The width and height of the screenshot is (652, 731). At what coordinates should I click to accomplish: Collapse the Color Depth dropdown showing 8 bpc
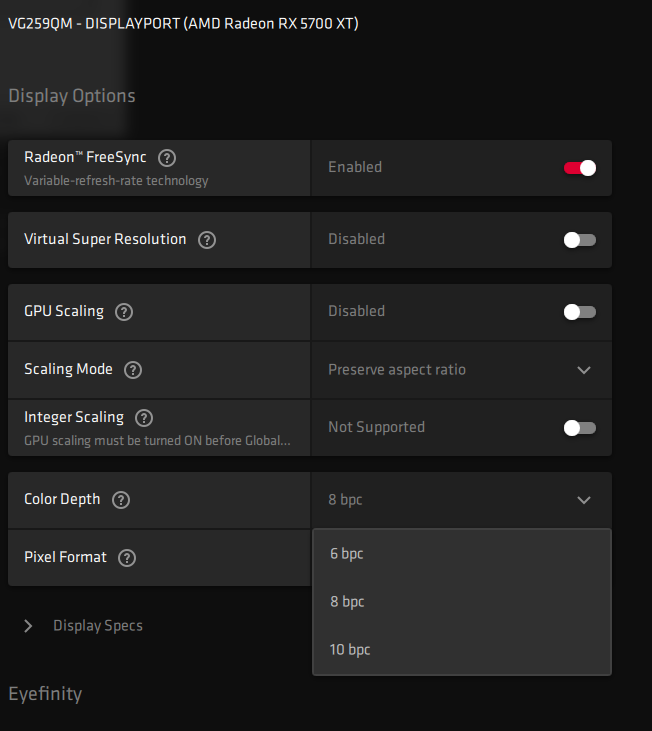coord(461,500)
